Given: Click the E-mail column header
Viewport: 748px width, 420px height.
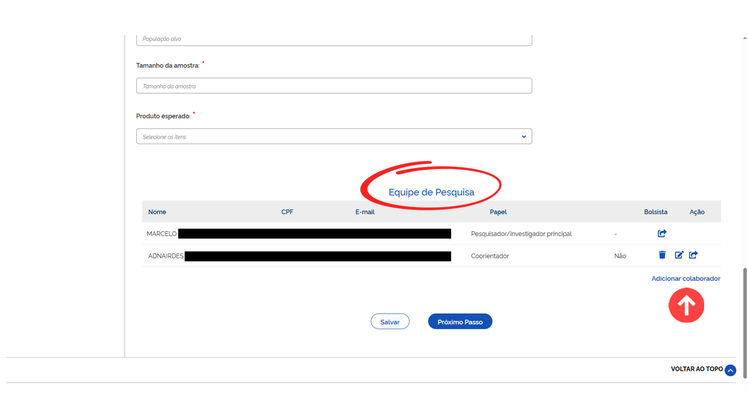Looking at the screenshot, I should coord(364,212).
